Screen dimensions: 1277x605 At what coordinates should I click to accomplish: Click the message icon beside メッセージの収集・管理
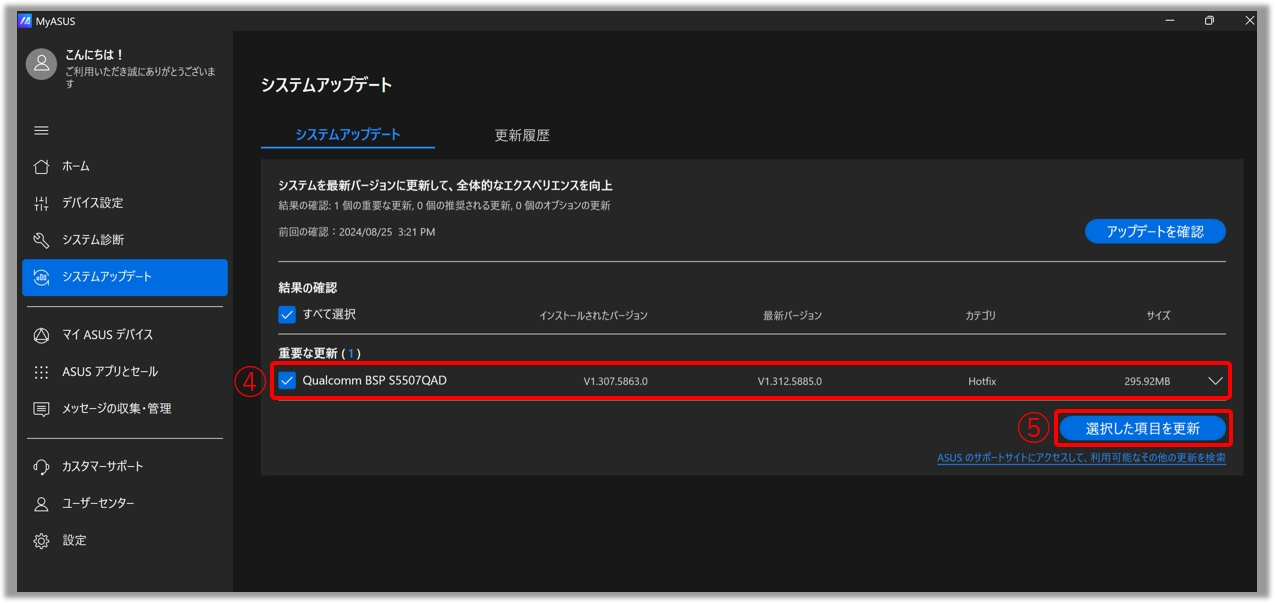(41, 409)
